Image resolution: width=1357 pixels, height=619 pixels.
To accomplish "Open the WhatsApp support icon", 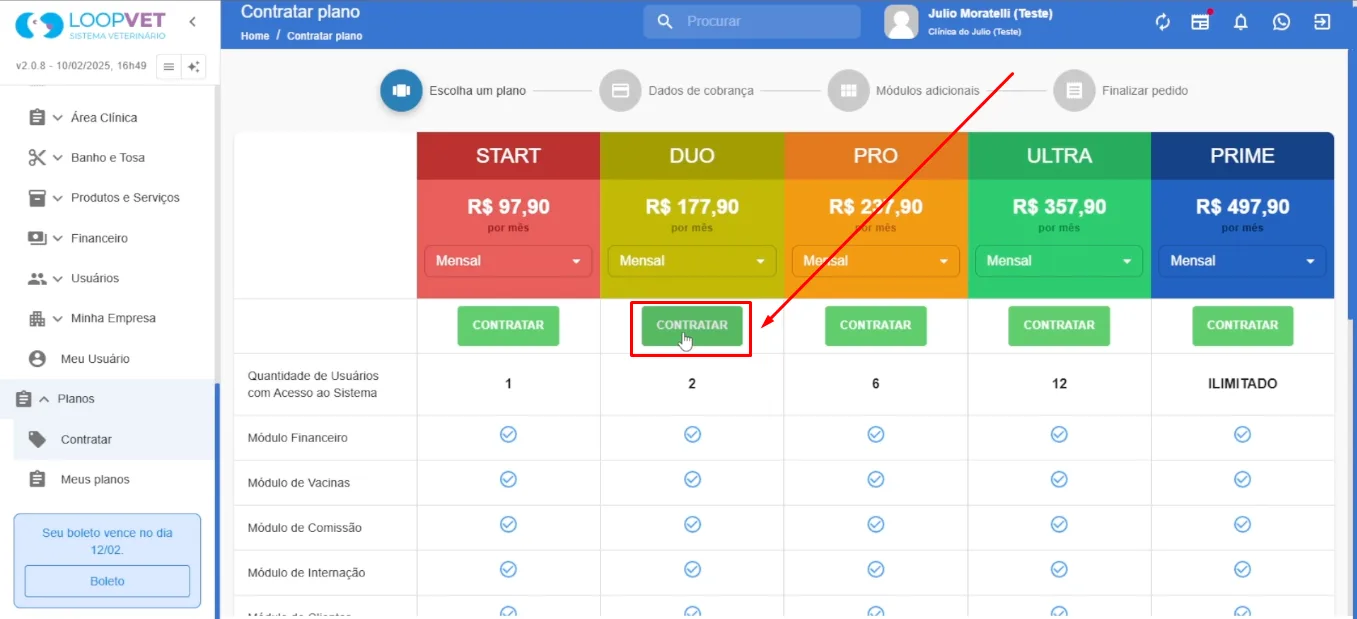I will pos(1281,22).
